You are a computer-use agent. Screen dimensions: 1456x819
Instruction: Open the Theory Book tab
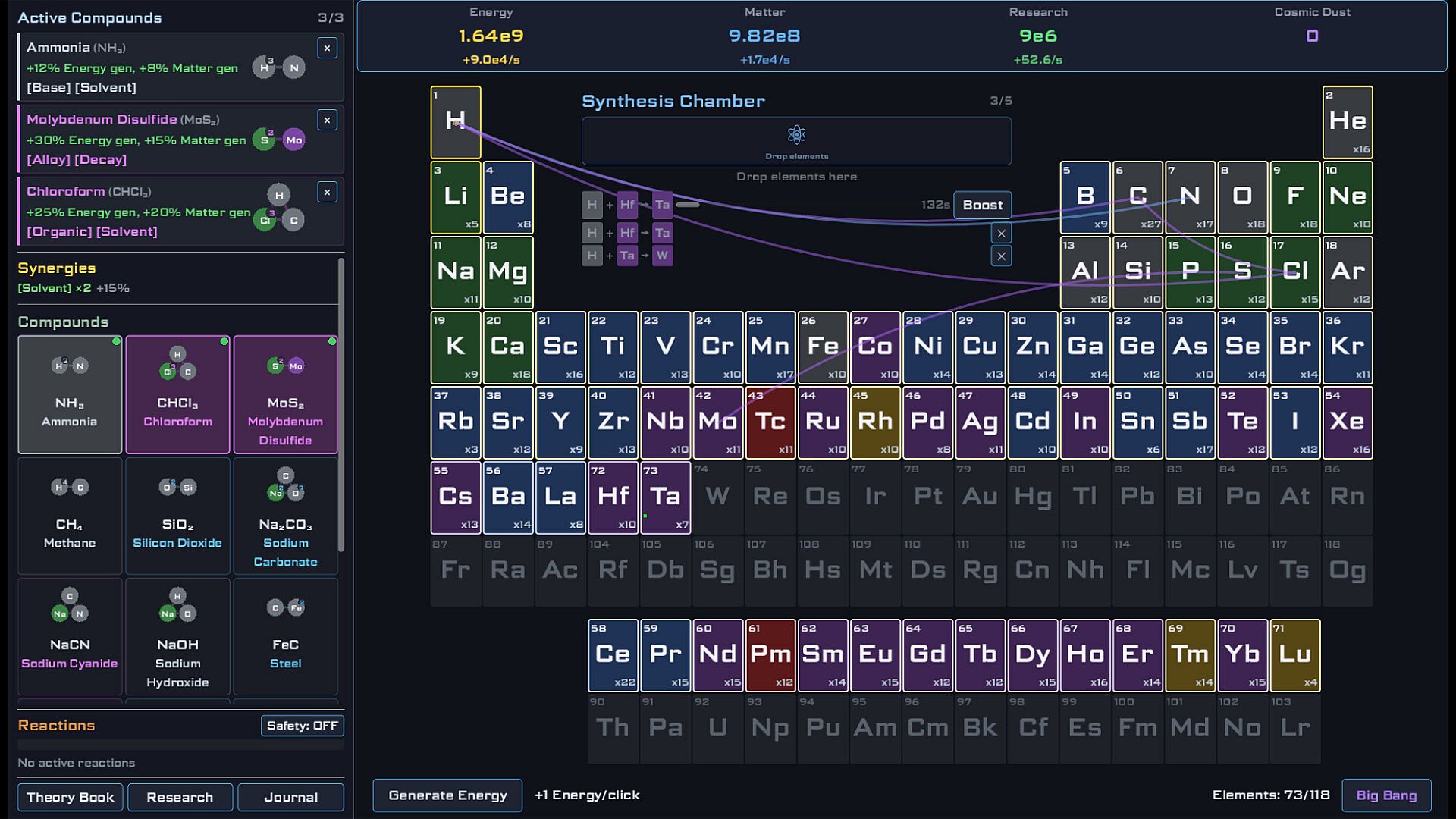[x=70, y=797]
